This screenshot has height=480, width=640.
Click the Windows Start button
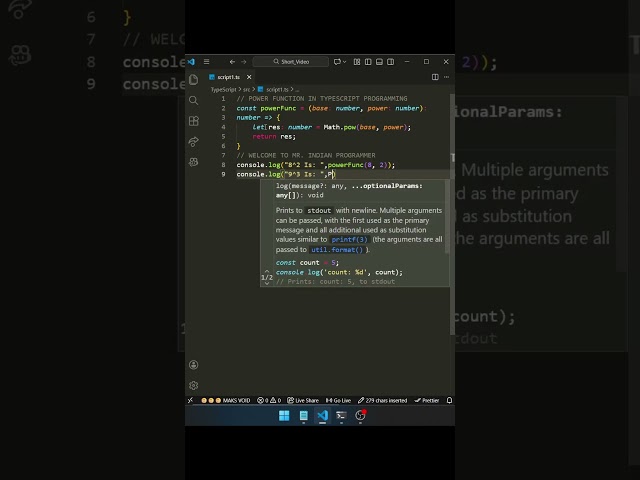coord(284,416)
